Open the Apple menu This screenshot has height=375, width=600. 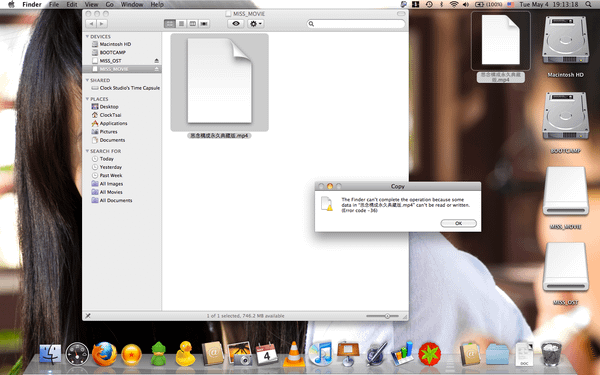tap(11, 5)
